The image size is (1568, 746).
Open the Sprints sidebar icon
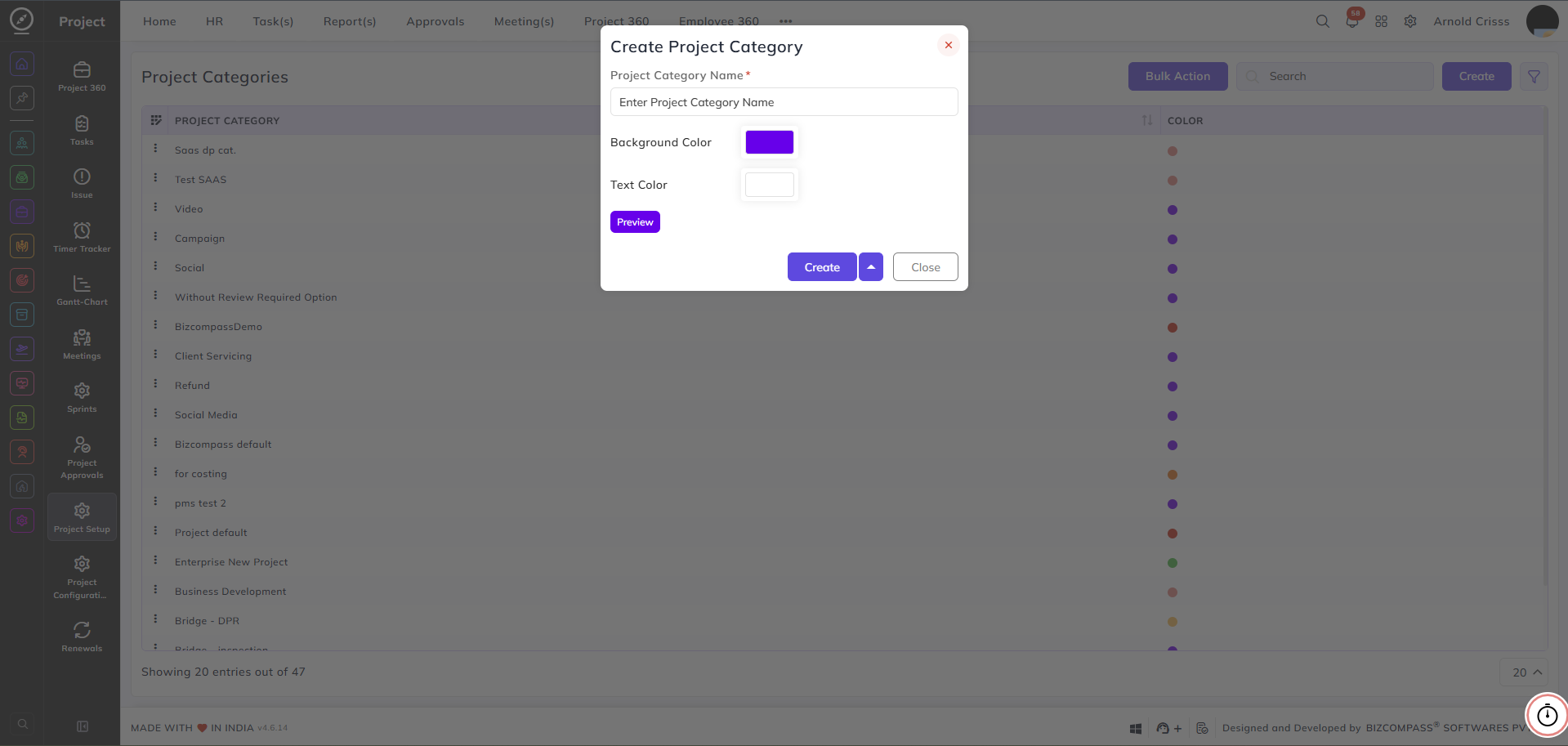82,398
